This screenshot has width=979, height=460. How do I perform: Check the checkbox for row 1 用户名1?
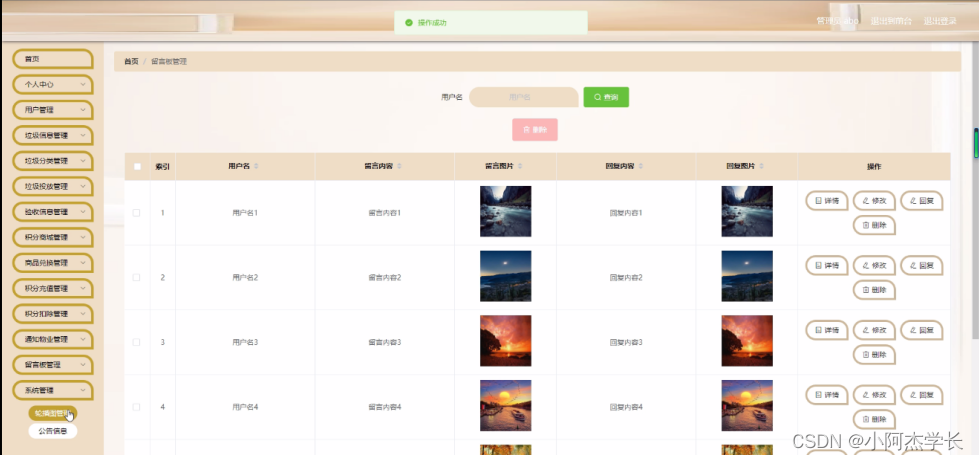point(137,213)
